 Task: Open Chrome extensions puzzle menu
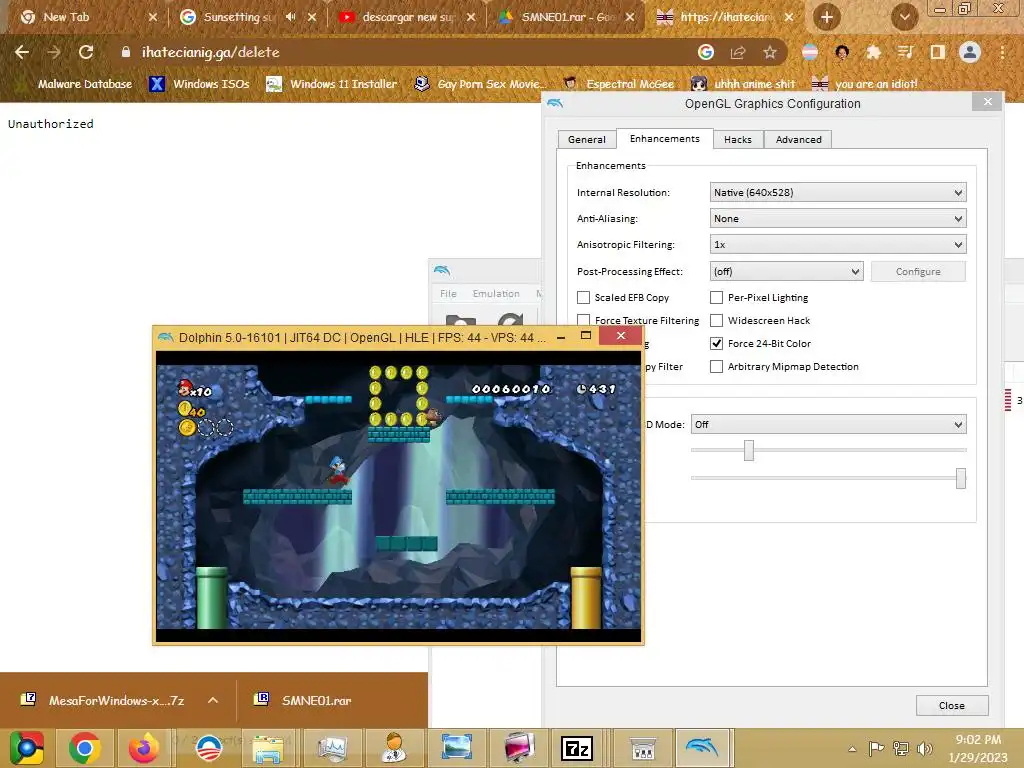(873, 52)
